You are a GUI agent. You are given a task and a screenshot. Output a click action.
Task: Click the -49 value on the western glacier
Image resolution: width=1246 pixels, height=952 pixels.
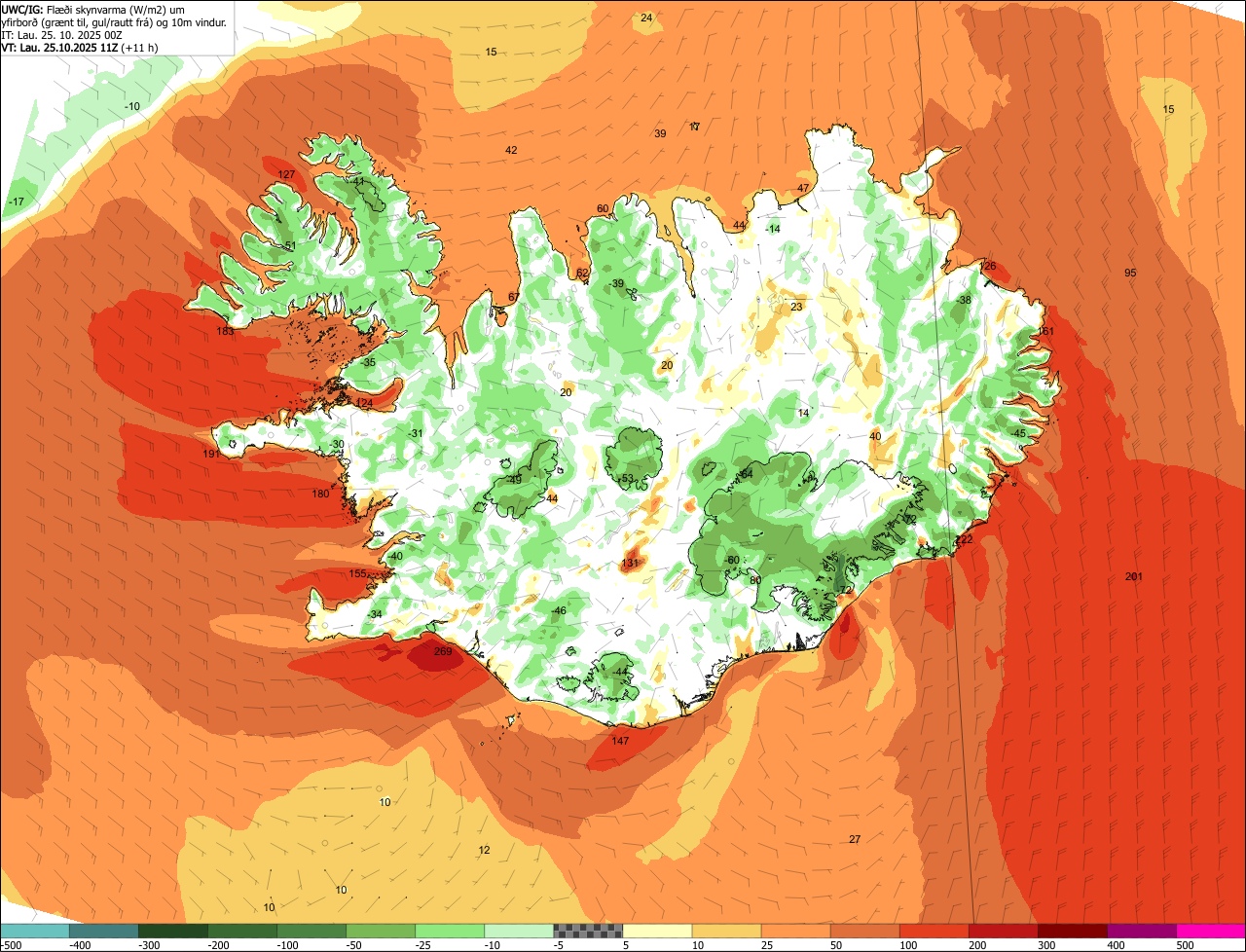[x=515, y=479]
